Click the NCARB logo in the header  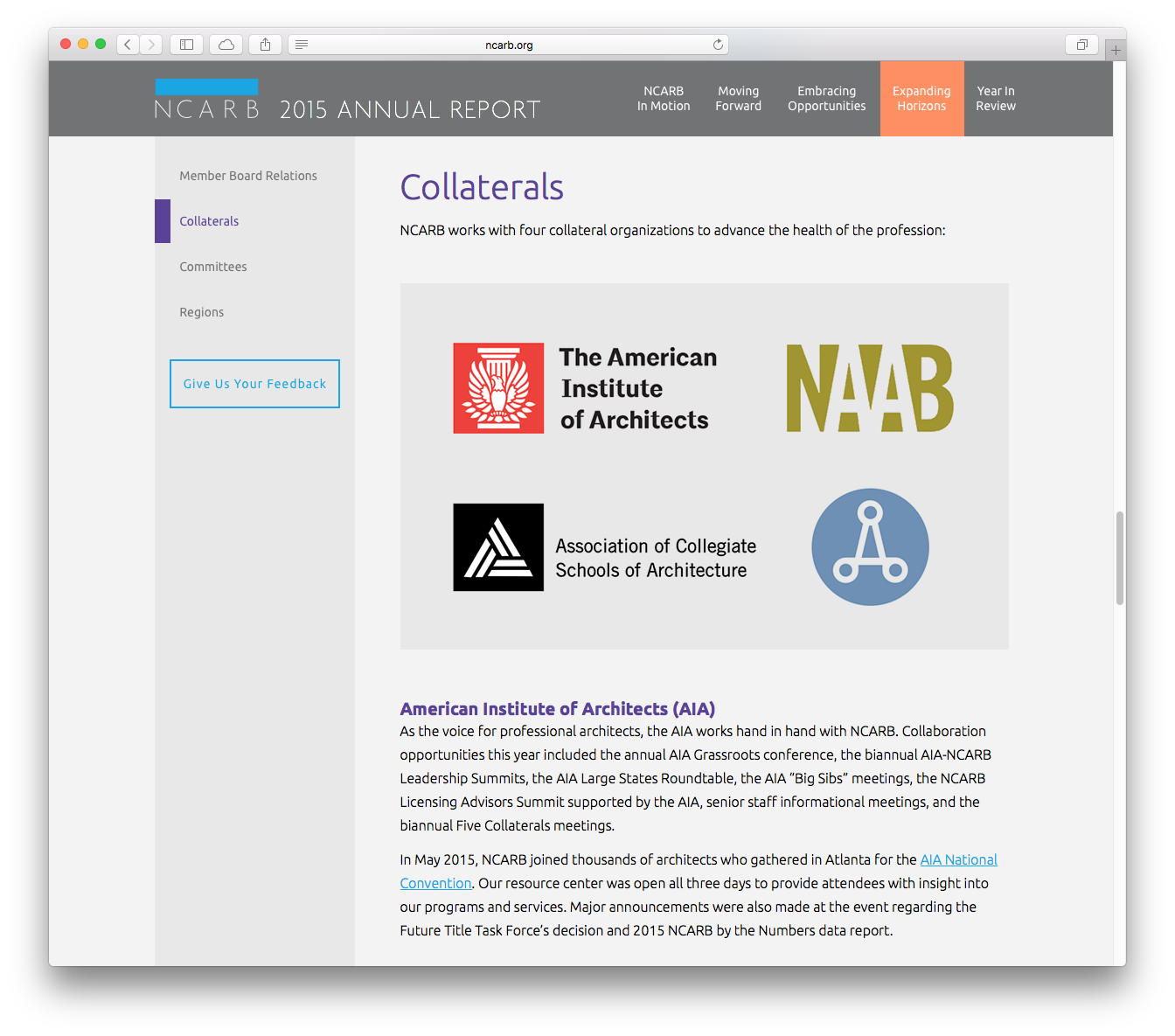(206, 99)
